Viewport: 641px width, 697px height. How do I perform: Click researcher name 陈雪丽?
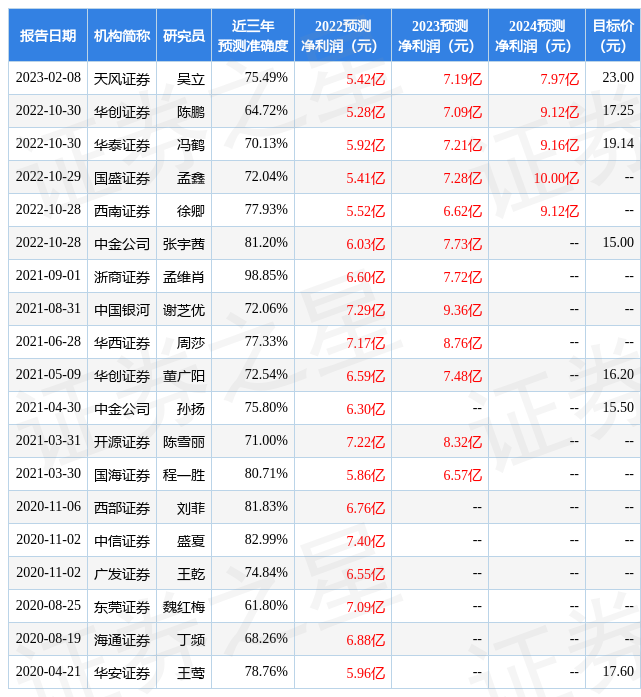(183, 442)
